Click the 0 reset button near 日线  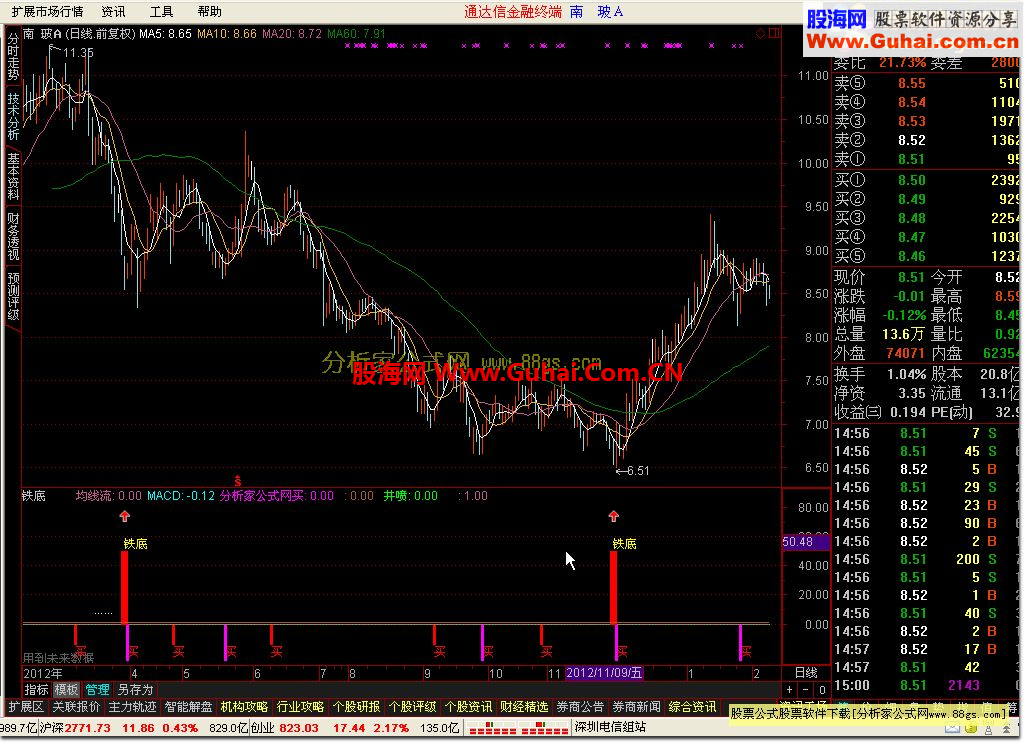pos(822,689)
